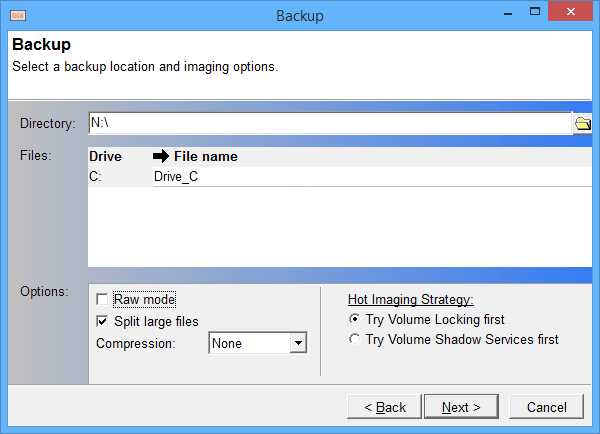Proceed using the Next button
This screenshot has height=434, width=600.
point(461,407)
